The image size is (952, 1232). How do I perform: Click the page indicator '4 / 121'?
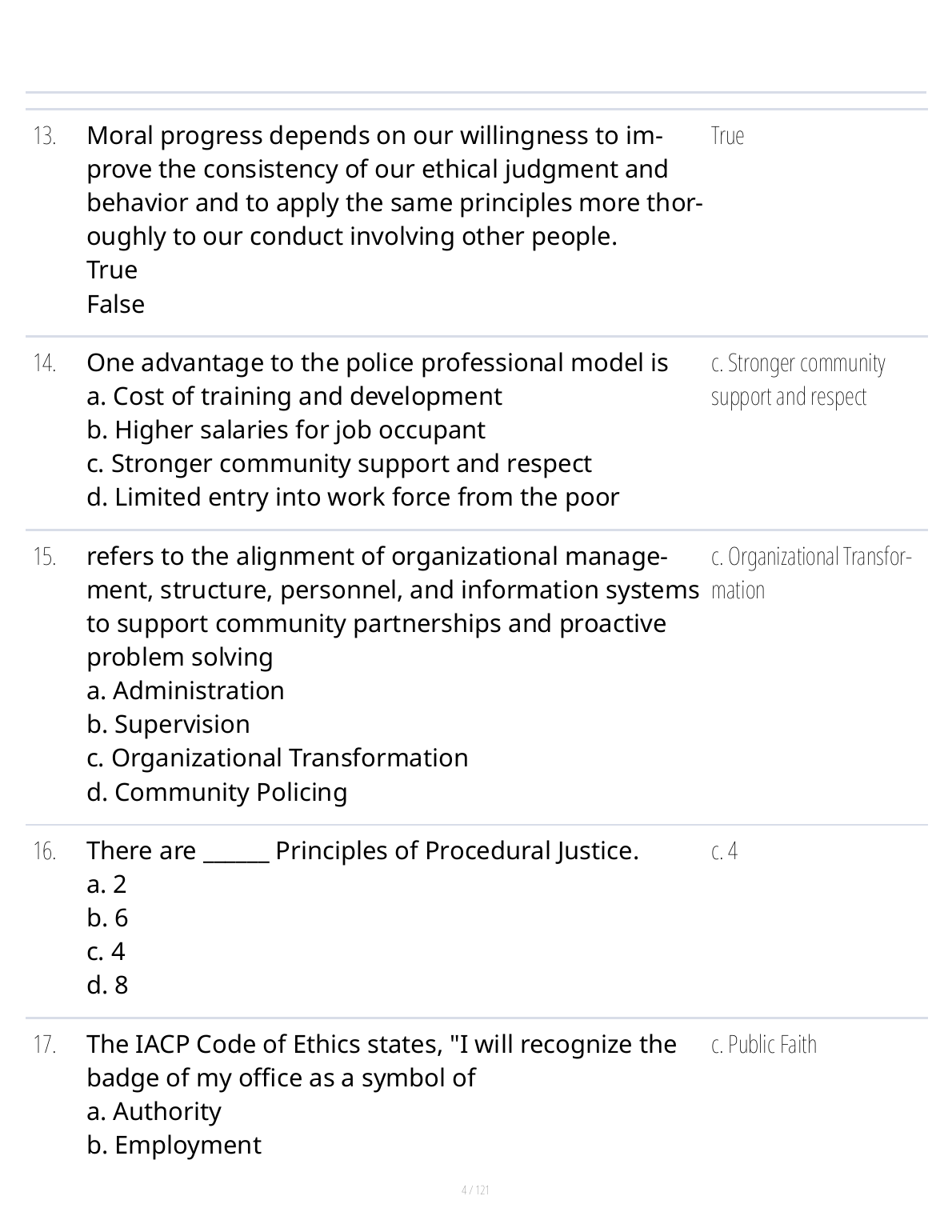pyautogui.click(x=476, y=1190)
